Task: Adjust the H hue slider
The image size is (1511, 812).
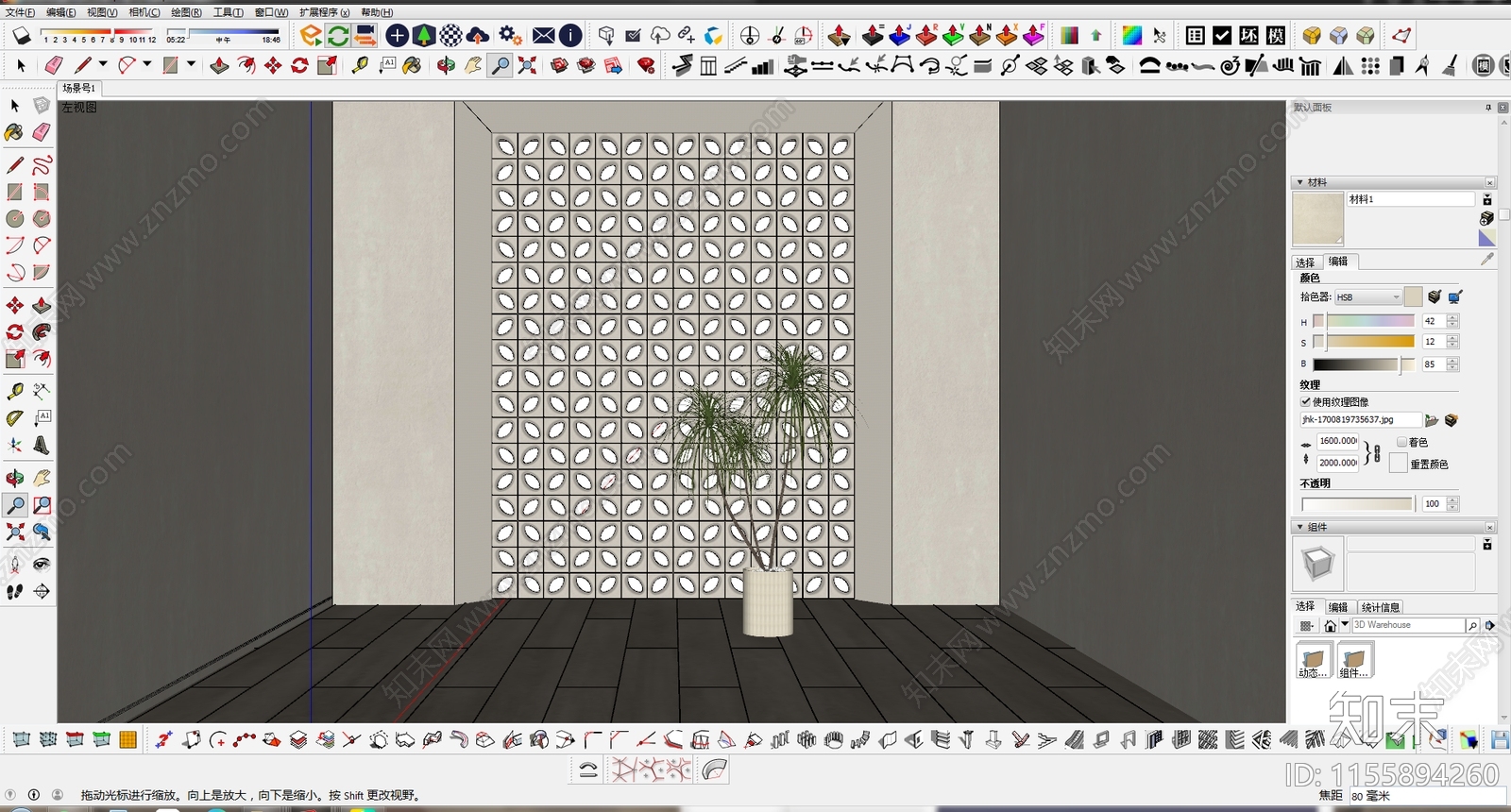Action: [1364, 321]
